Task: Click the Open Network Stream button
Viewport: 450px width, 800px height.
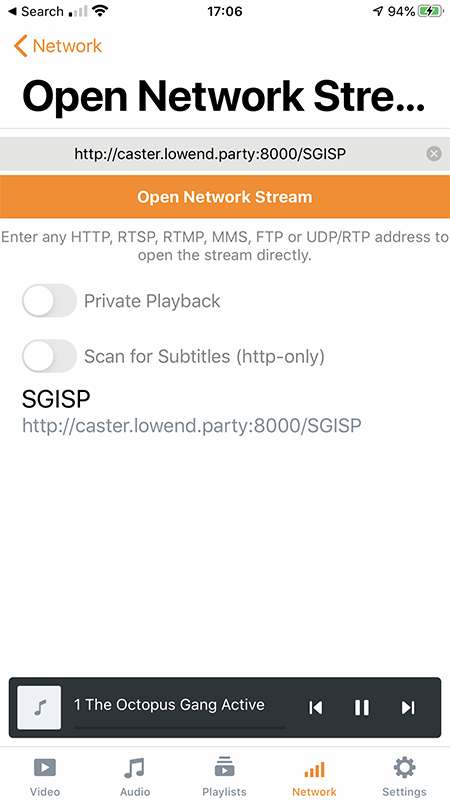Action: coord(225,197)
